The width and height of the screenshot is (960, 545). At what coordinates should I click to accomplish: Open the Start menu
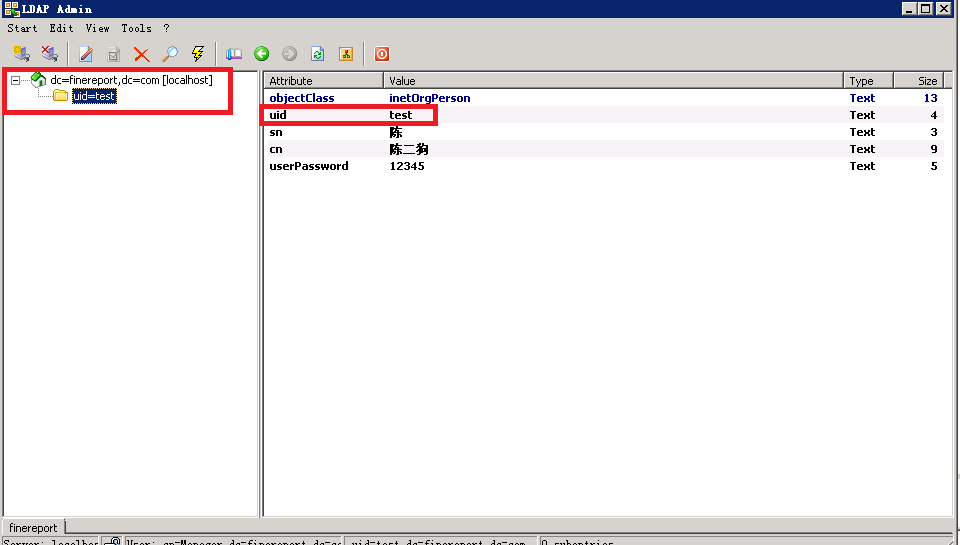(x=22, y=28)
